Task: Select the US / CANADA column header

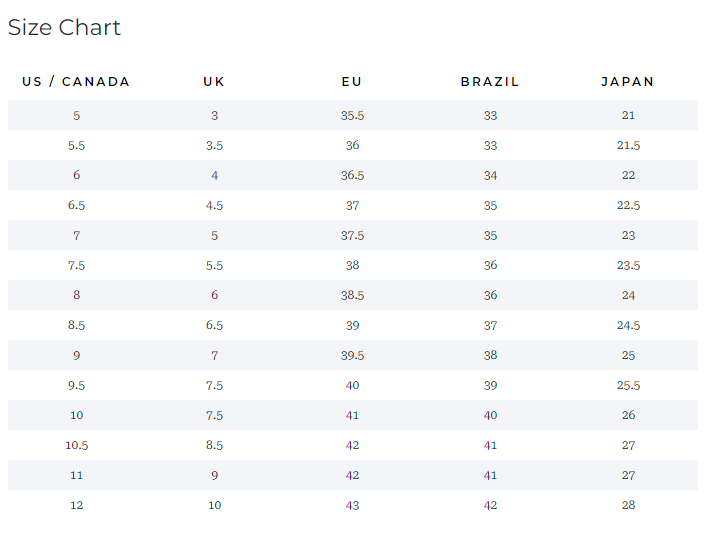Action: [76, 82]
